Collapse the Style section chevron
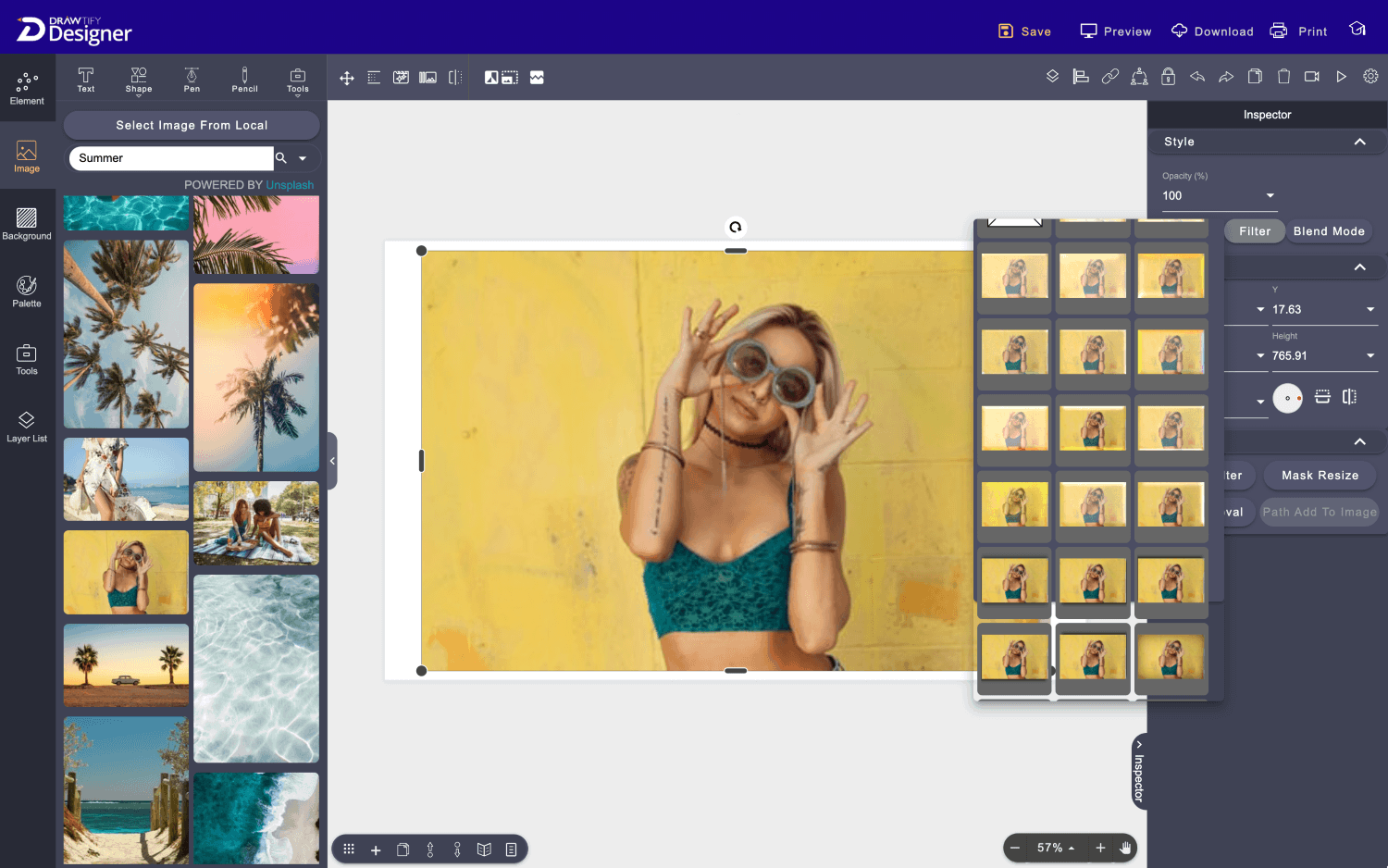The image size is (1388, 868). pyautogui.click(x=1359, y=142)
